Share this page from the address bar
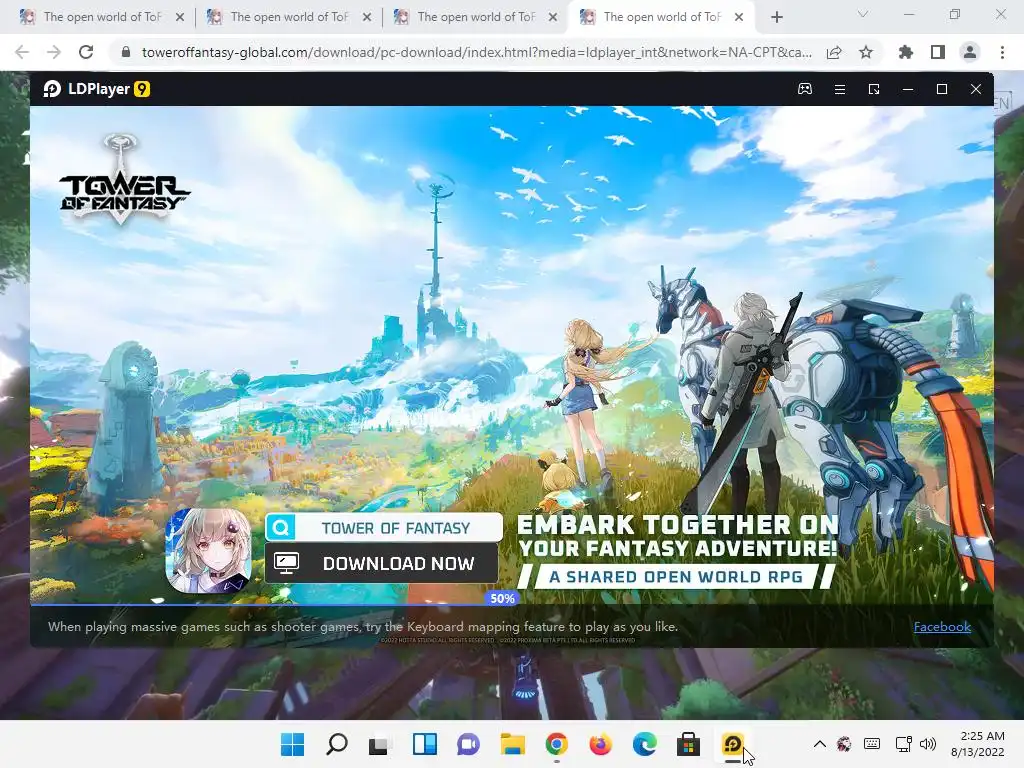 [x=834, y=52]
